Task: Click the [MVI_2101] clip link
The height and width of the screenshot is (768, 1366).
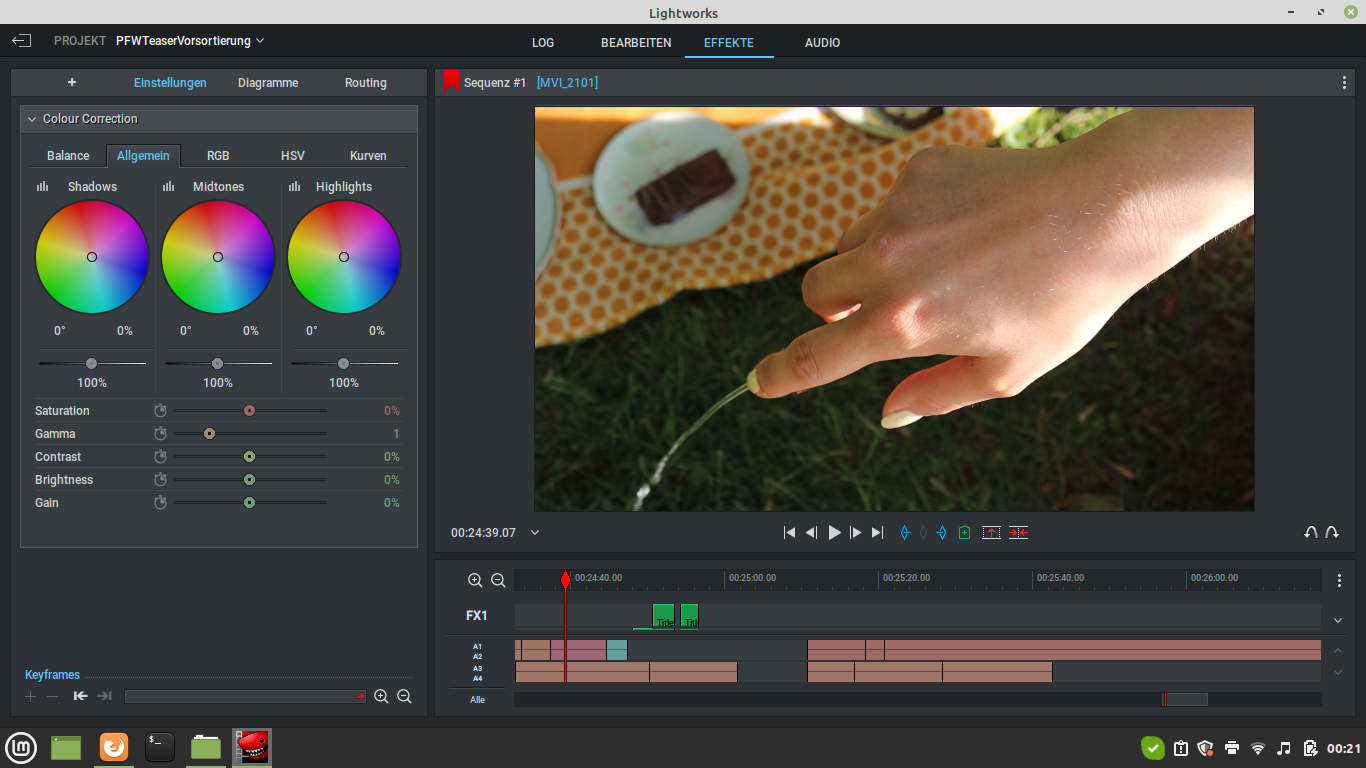Action: (x=567, y=83)
